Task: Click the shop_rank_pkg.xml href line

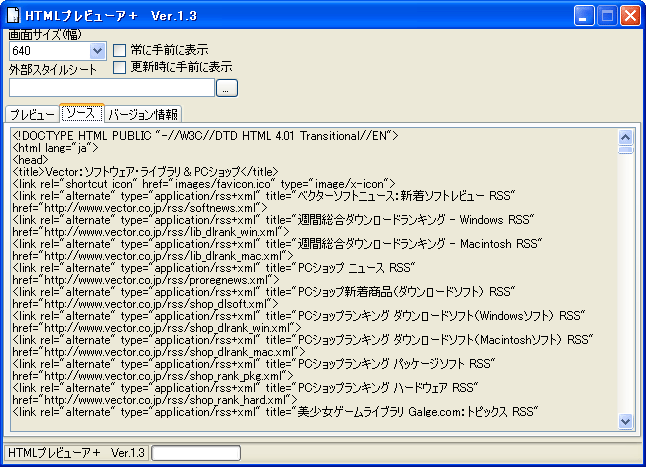Action: point(153,376)
